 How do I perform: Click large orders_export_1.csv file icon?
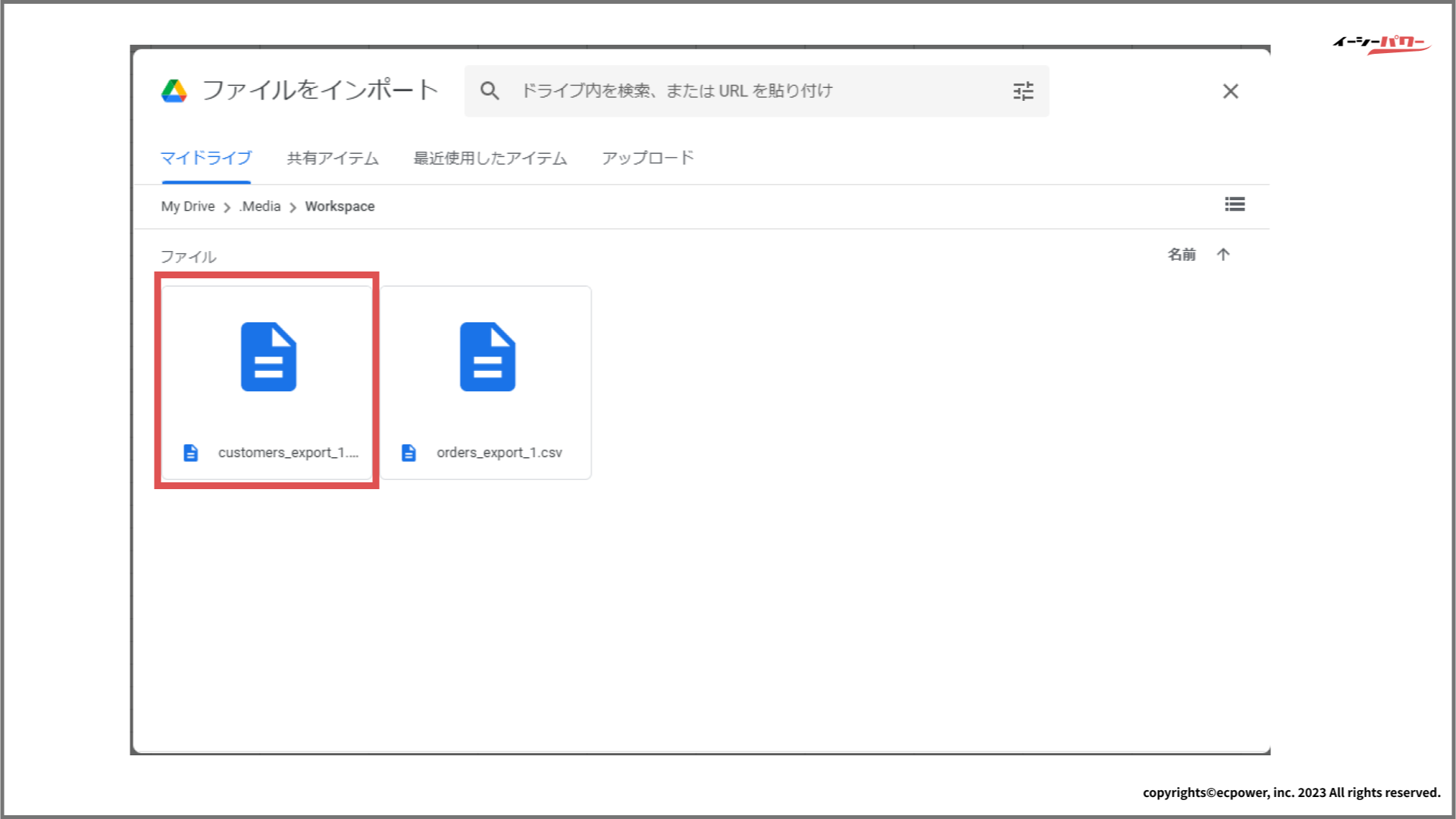(x=487, y=356)
